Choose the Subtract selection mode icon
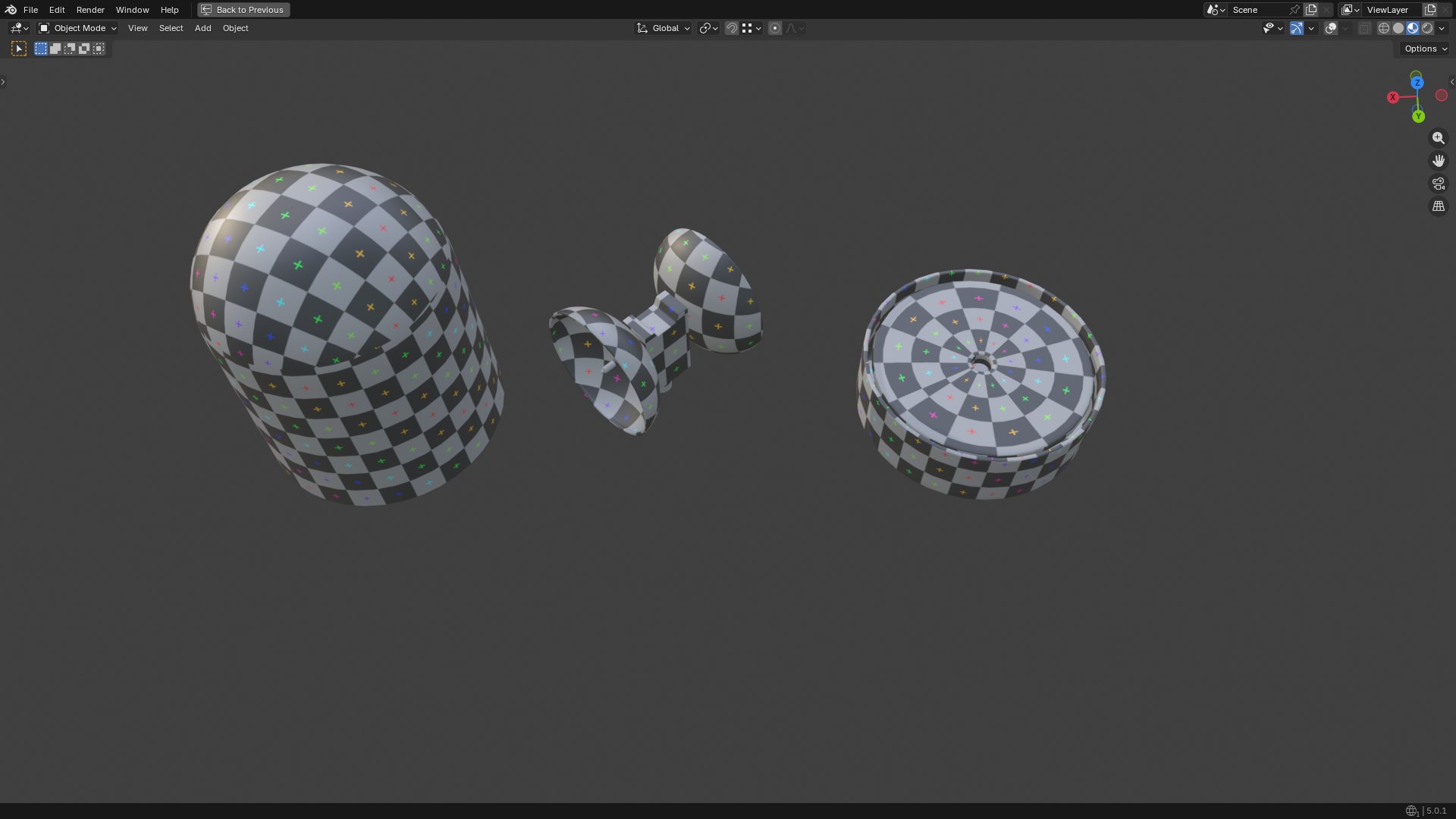The image size is (1456, 819). 70,49
